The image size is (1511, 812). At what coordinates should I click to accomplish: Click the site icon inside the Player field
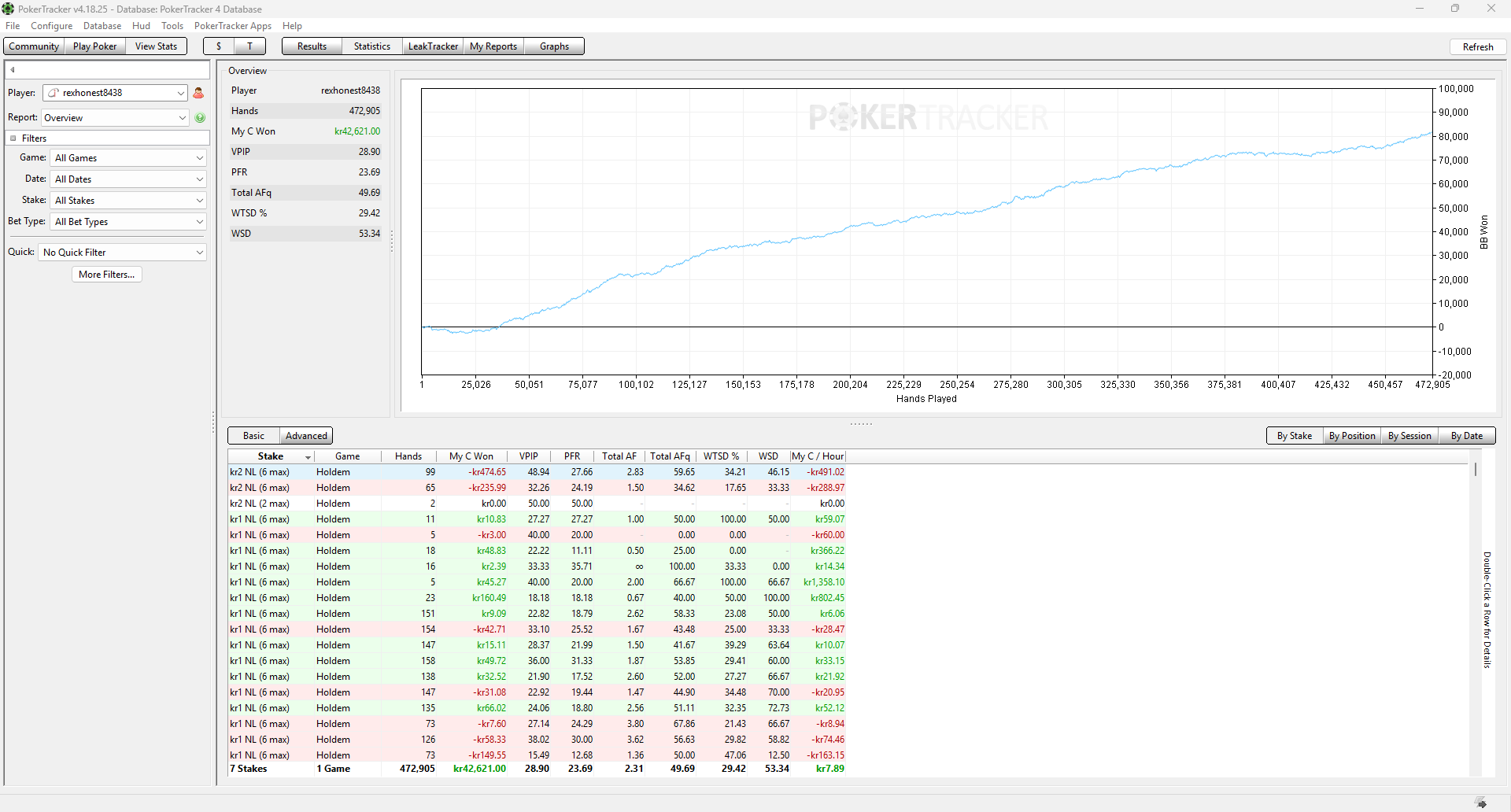(53, 93)
